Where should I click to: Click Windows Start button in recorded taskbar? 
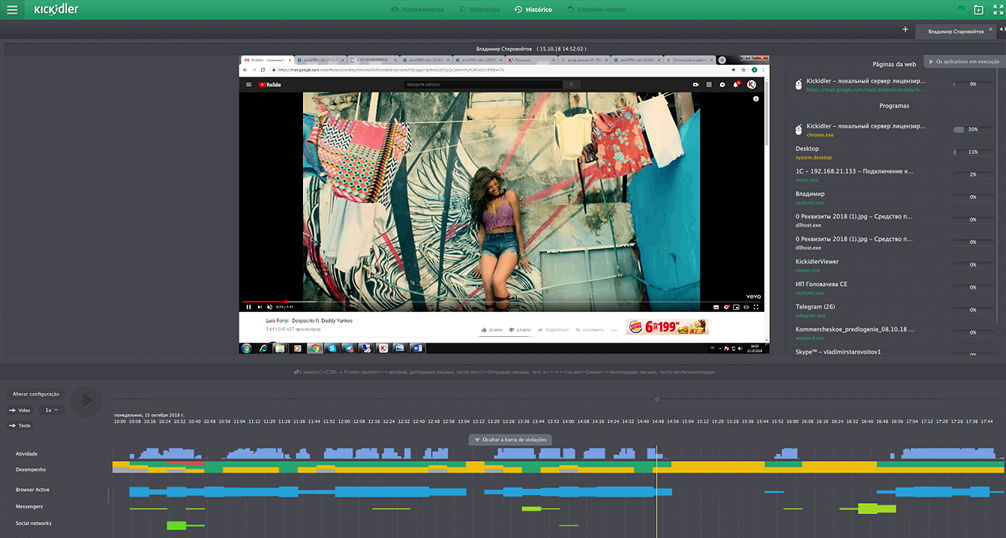click(246, 348)
